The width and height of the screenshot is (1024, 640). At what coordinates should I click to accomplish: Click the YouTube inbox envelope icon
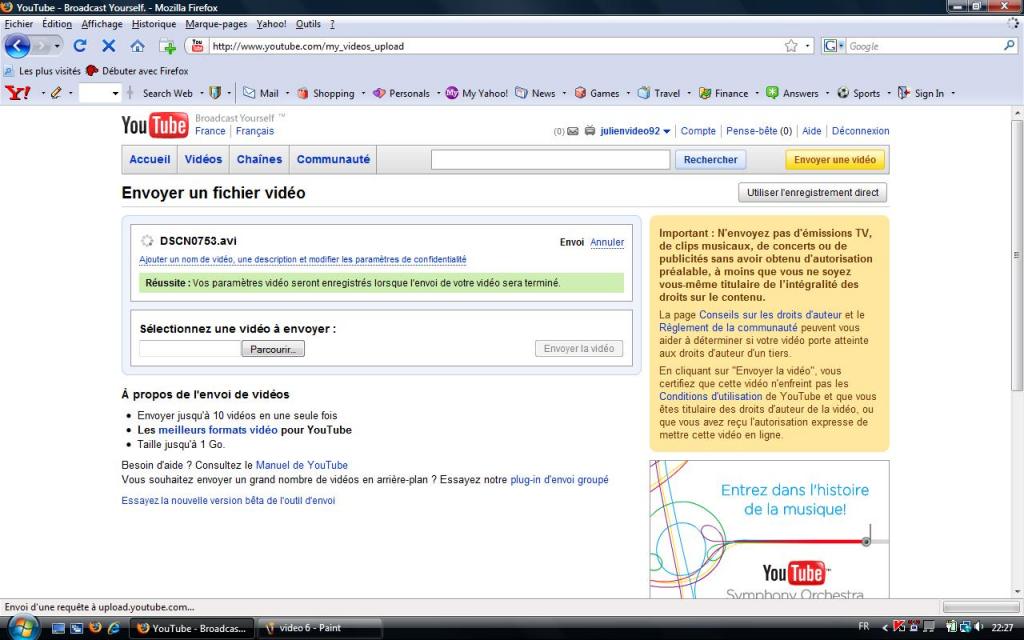pos(573,131)
